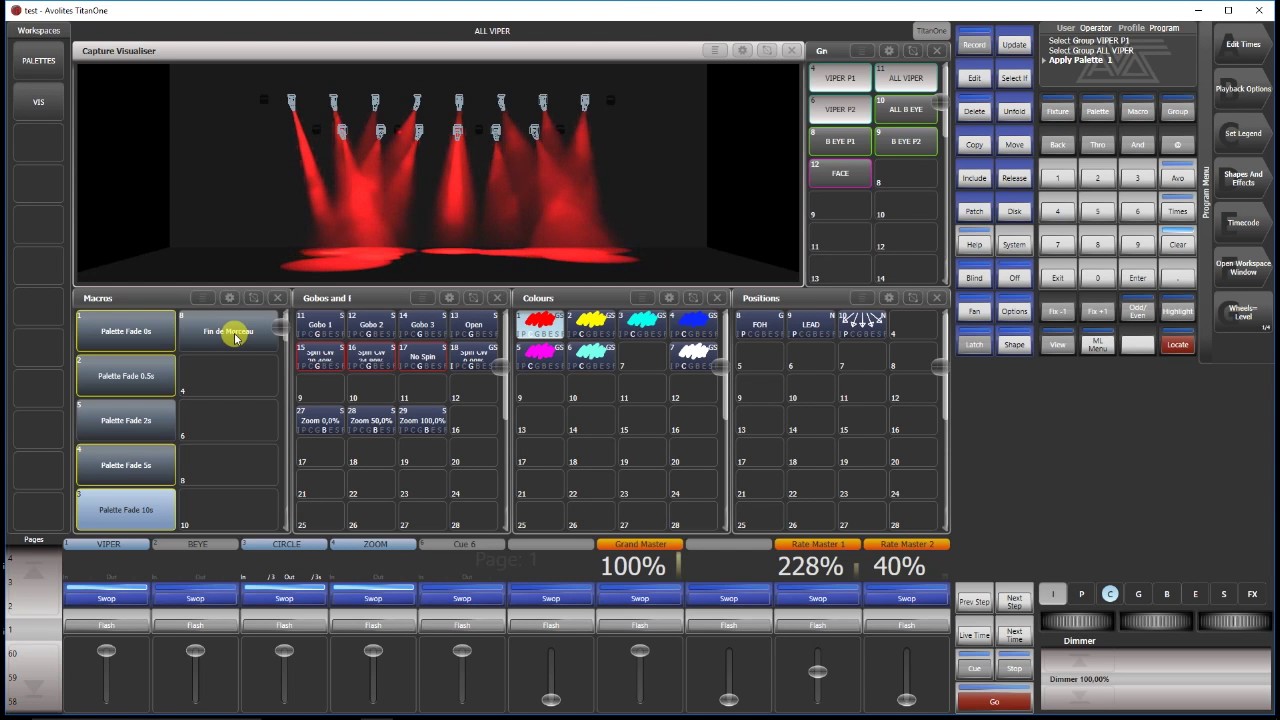Open settings gear of Capture Visualiser window

coord(743,50)
